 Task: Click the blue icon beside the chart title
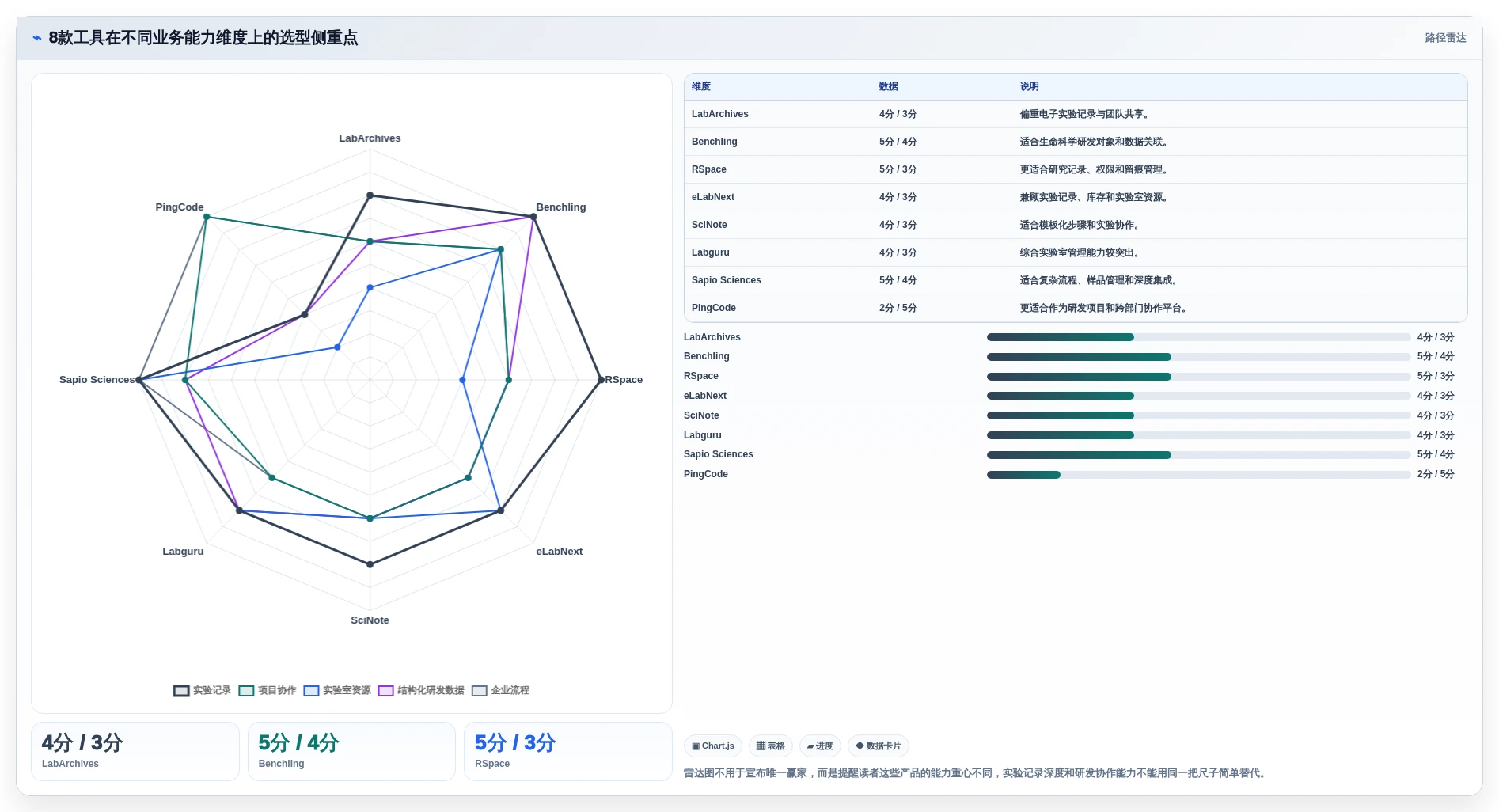point(37,38)
